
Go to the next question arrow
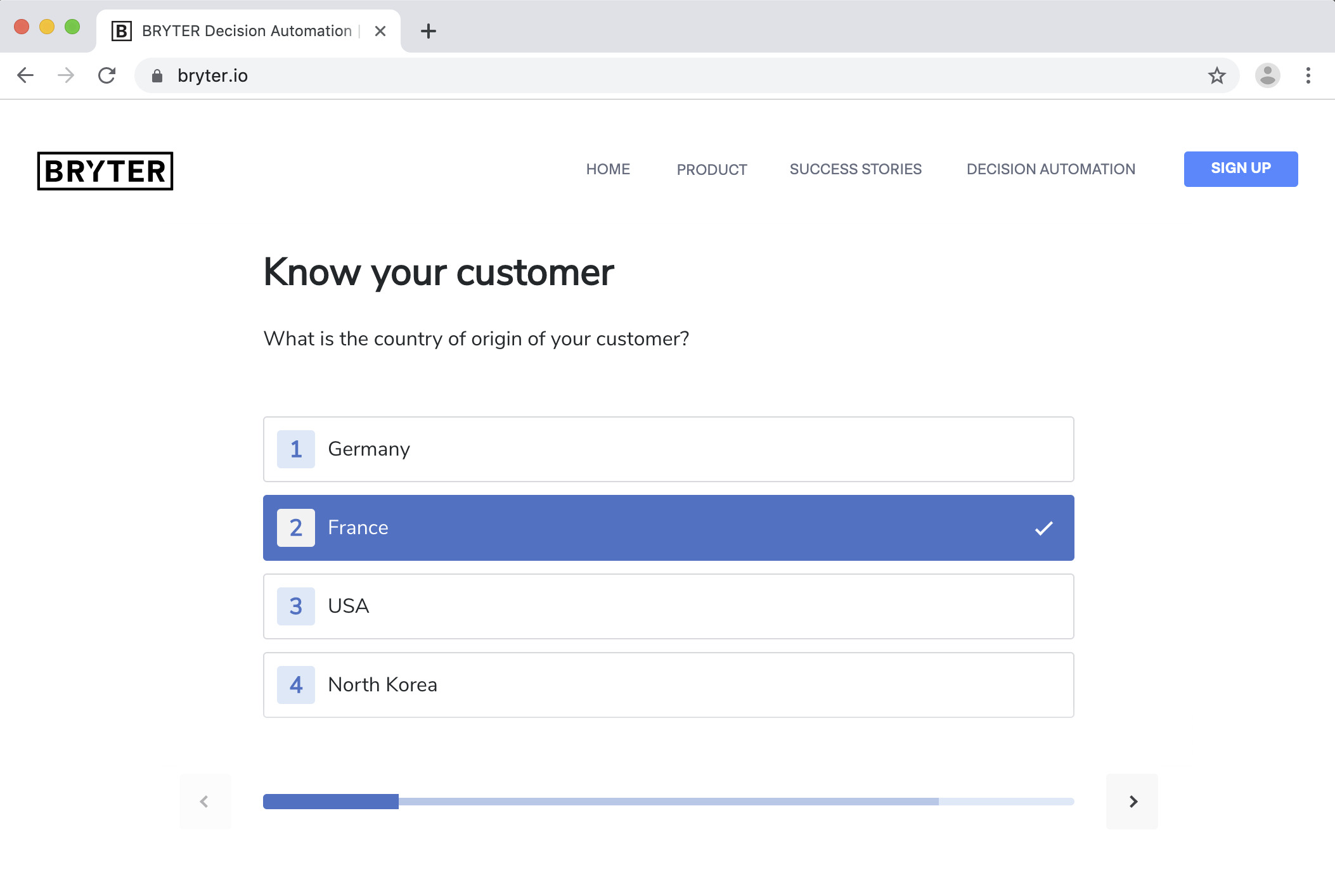point(1132,802)
